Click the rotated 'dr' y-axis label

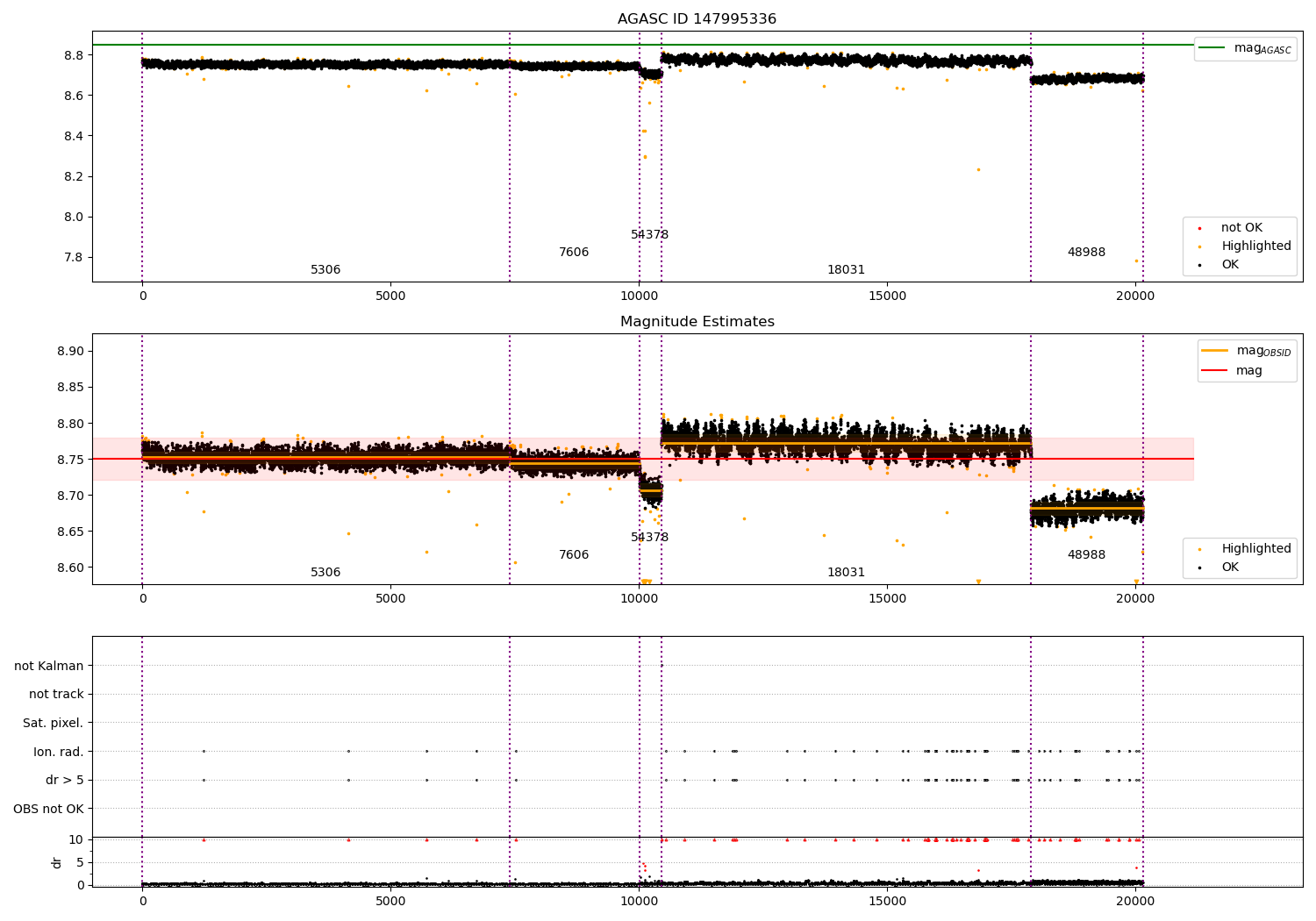[x=57, y=862]
